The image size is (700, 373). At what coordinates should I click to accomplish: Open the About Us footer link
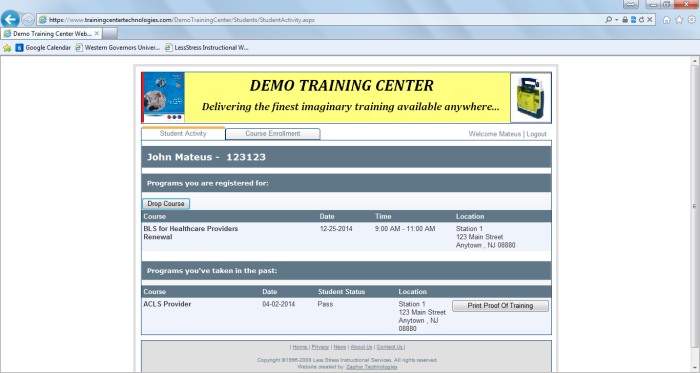pos(361,347)
